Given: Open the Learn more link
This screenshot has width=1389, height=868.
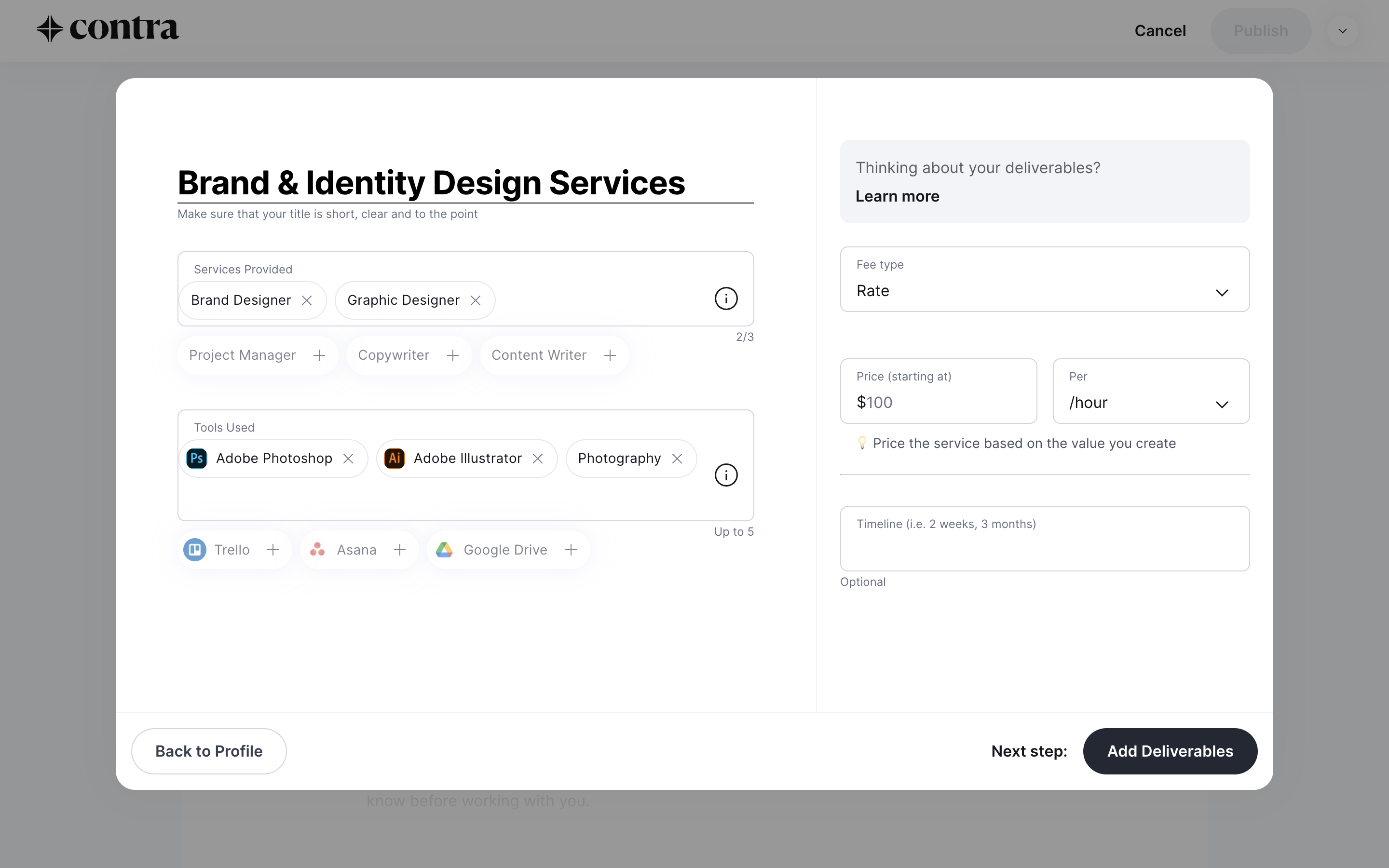Looking at the screenshot, I should [897, 196].
